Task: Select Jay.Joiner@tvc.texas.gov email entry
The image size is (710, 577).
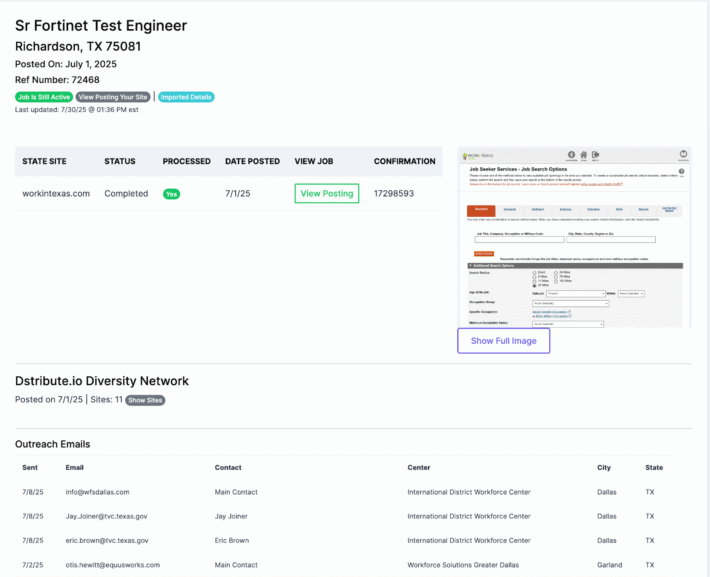Action: (x=106, y=517)
